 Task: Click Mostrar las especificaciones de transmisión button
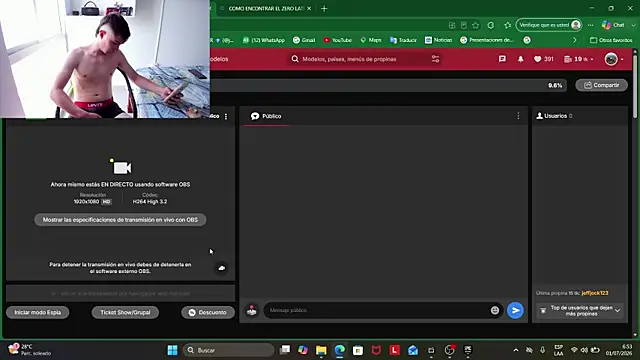[120, 220]
